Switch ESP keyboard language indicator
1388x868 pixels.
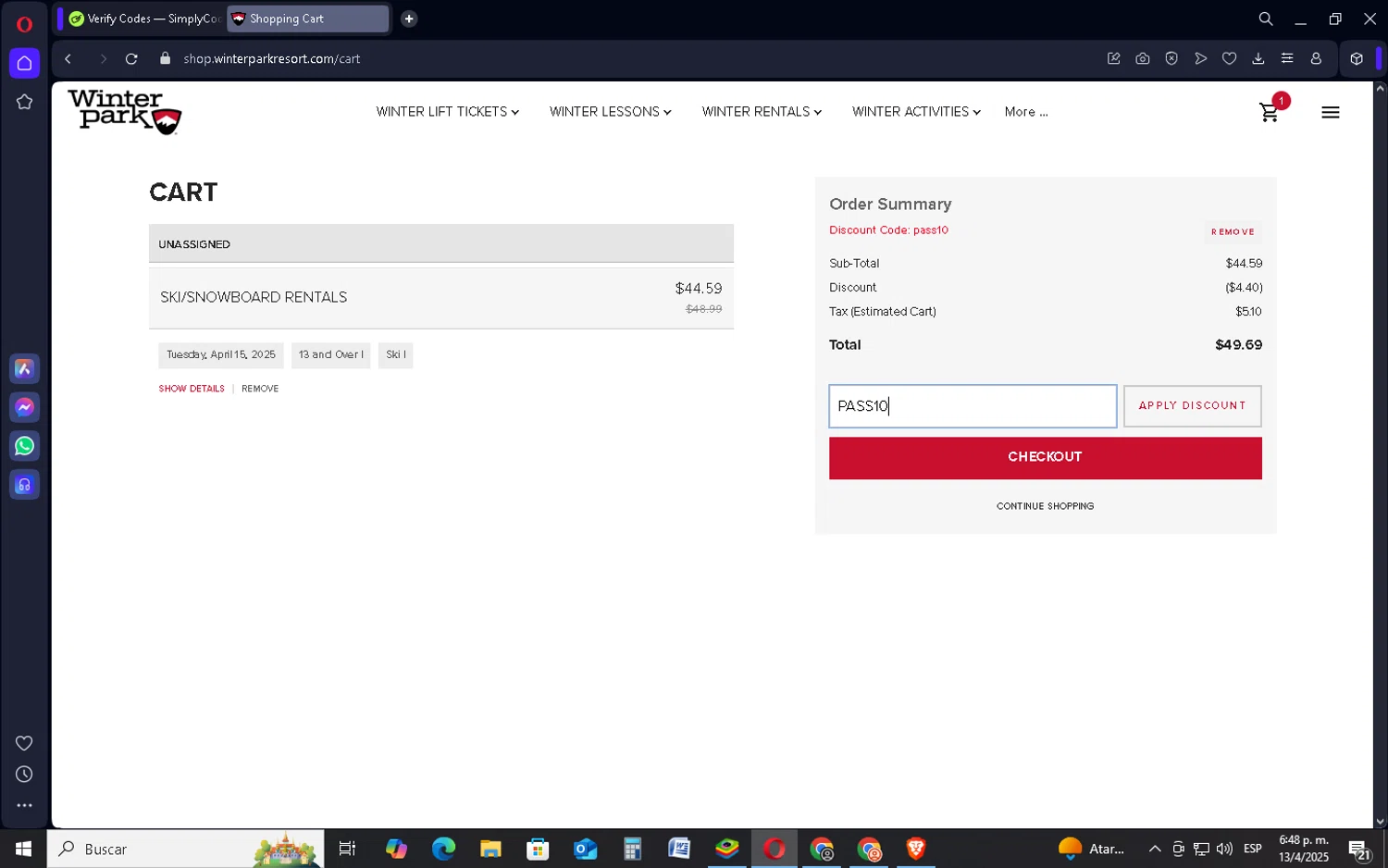(1253, 849)
